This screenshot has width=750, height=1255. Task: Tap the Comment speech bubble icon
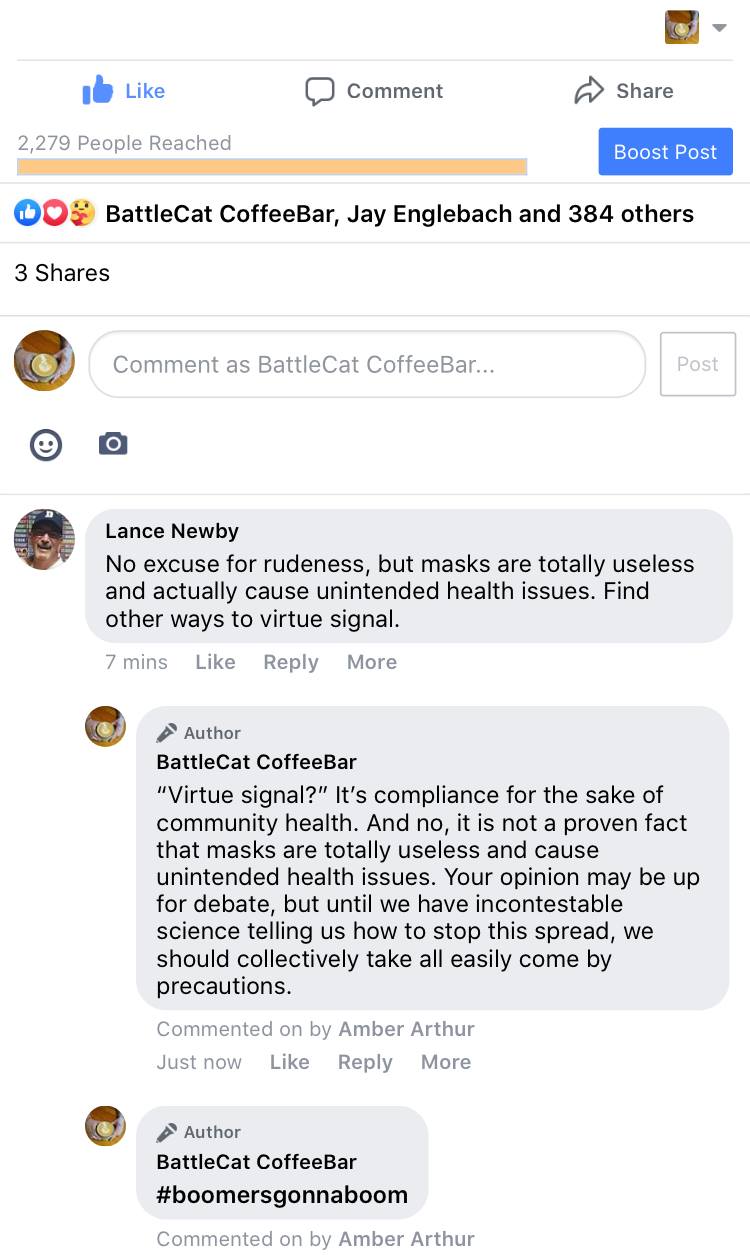[319, 91]
